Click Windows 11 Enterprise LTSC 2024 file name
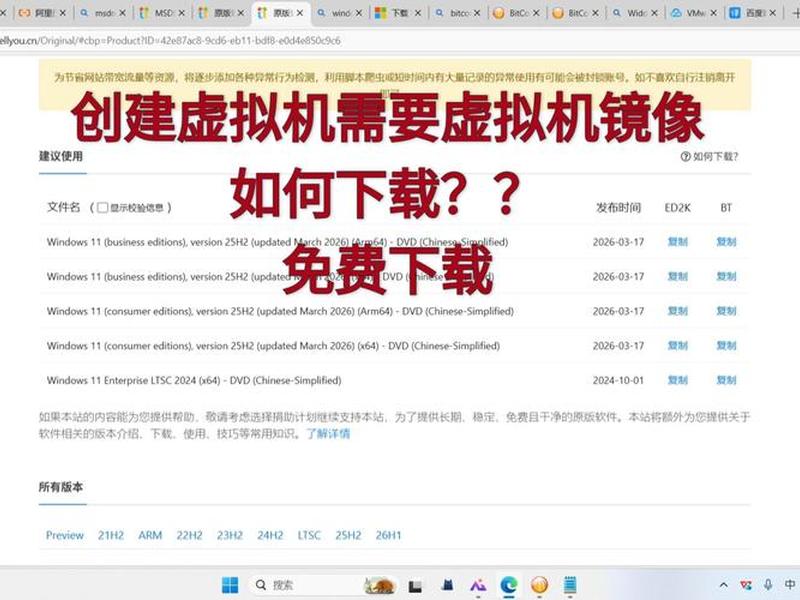This screenshot has height=600, width=800. point(194,381)
